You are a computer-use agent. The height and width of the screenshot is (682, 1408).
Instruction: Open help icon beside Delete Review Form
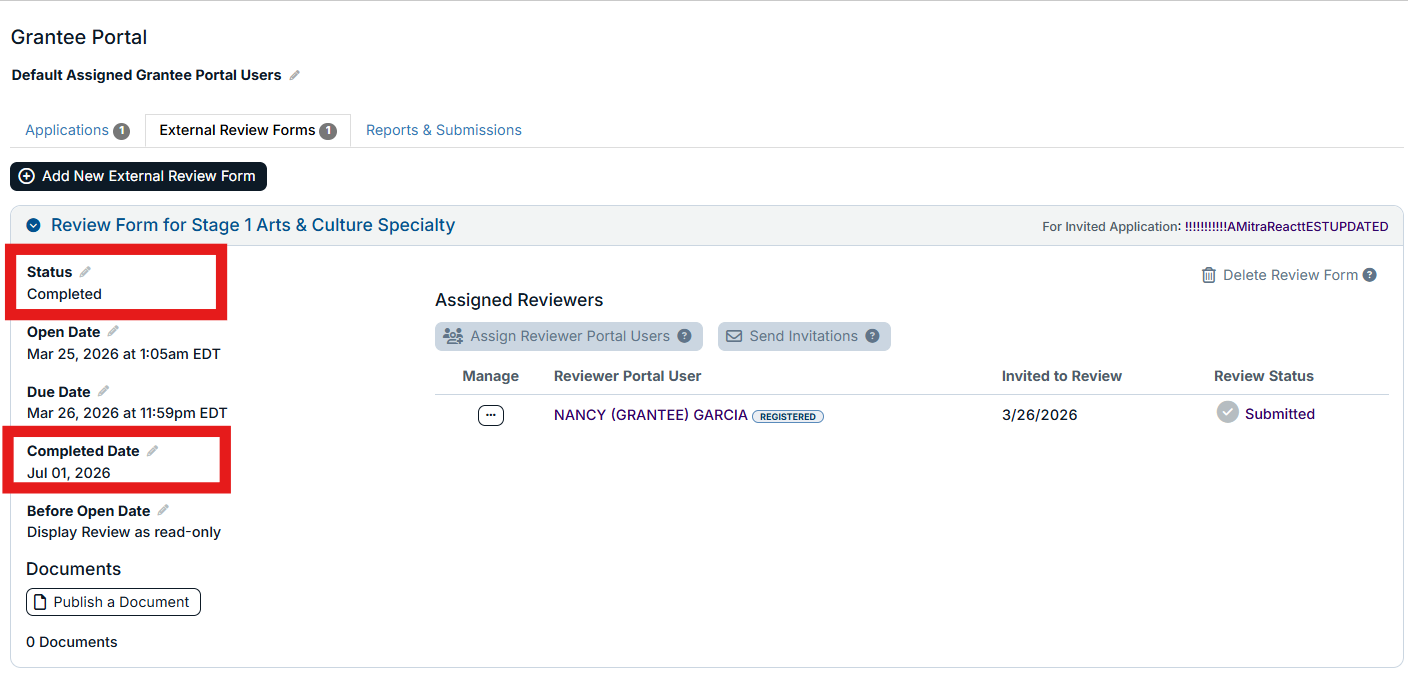point(1370,275)
